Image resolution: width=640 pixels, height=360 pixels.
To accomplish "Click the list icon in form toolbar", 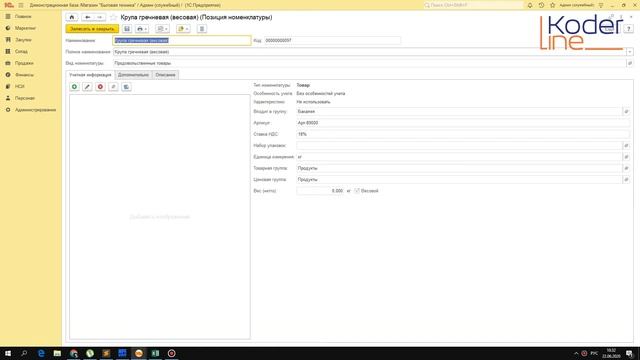I will 202,29.
